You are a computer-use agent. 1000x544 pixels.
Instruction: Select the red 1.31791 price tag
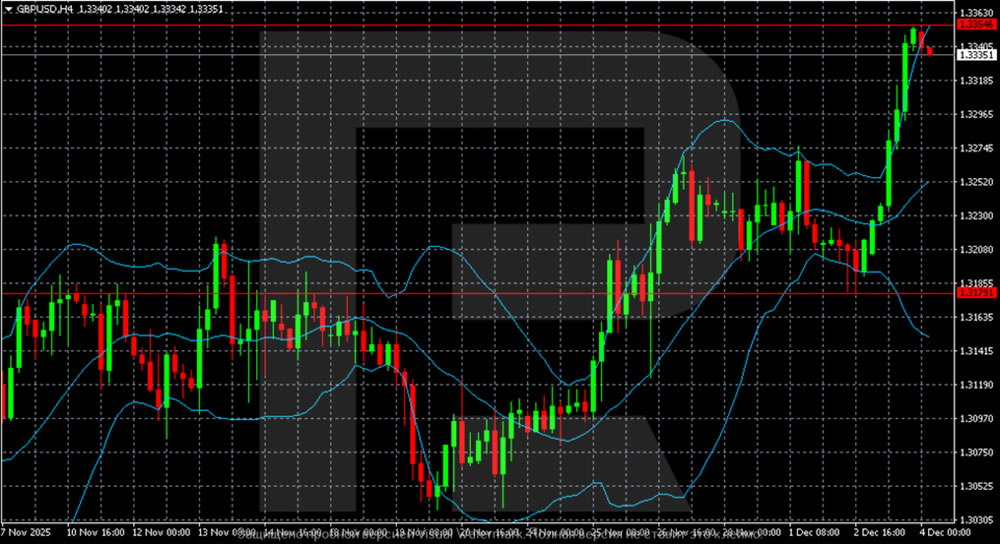click(976, 293)
